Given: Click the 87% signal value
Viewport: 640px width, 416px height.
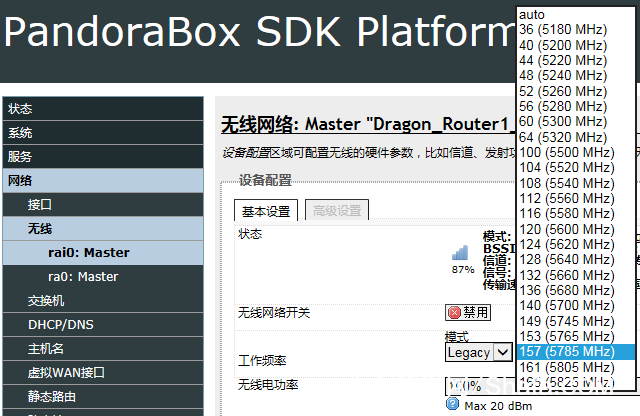Looking at the screenshot, I should point(463,270).
